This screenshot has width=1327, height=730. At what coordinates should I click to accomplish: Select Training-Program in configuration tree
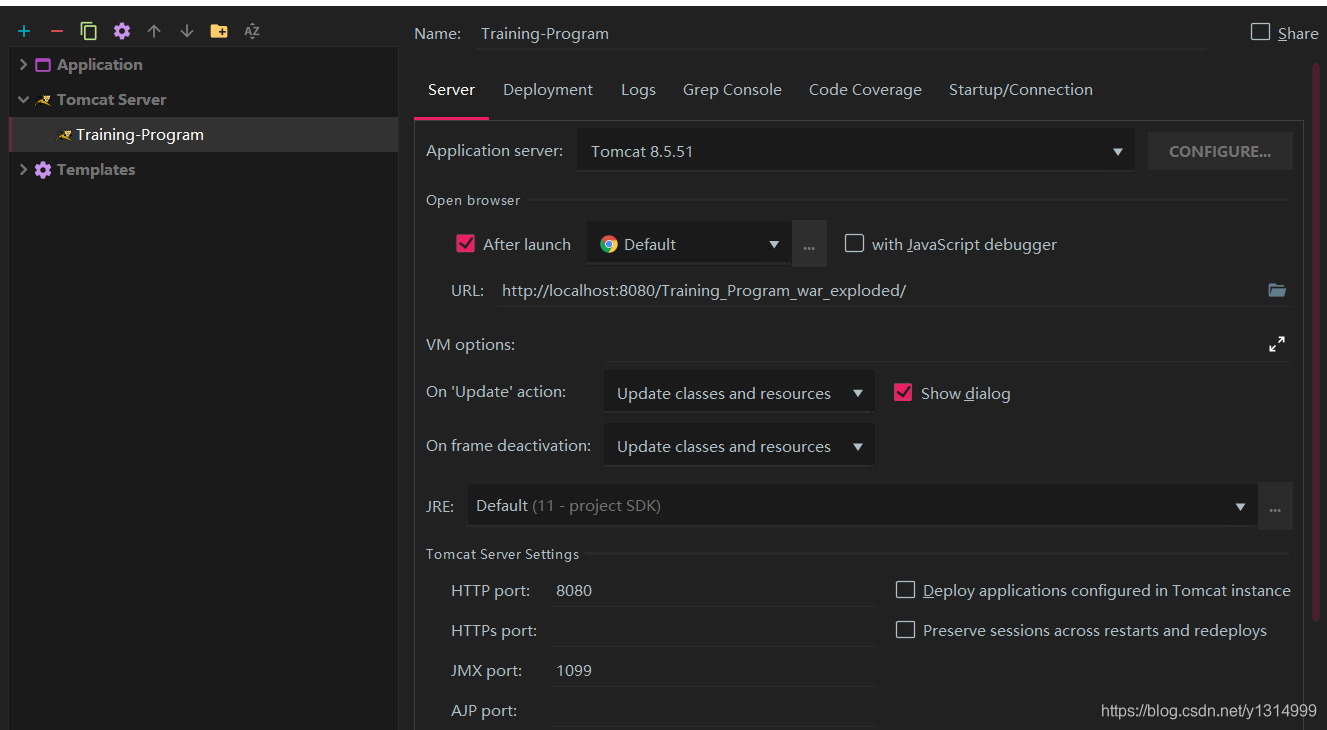(204, 135)
